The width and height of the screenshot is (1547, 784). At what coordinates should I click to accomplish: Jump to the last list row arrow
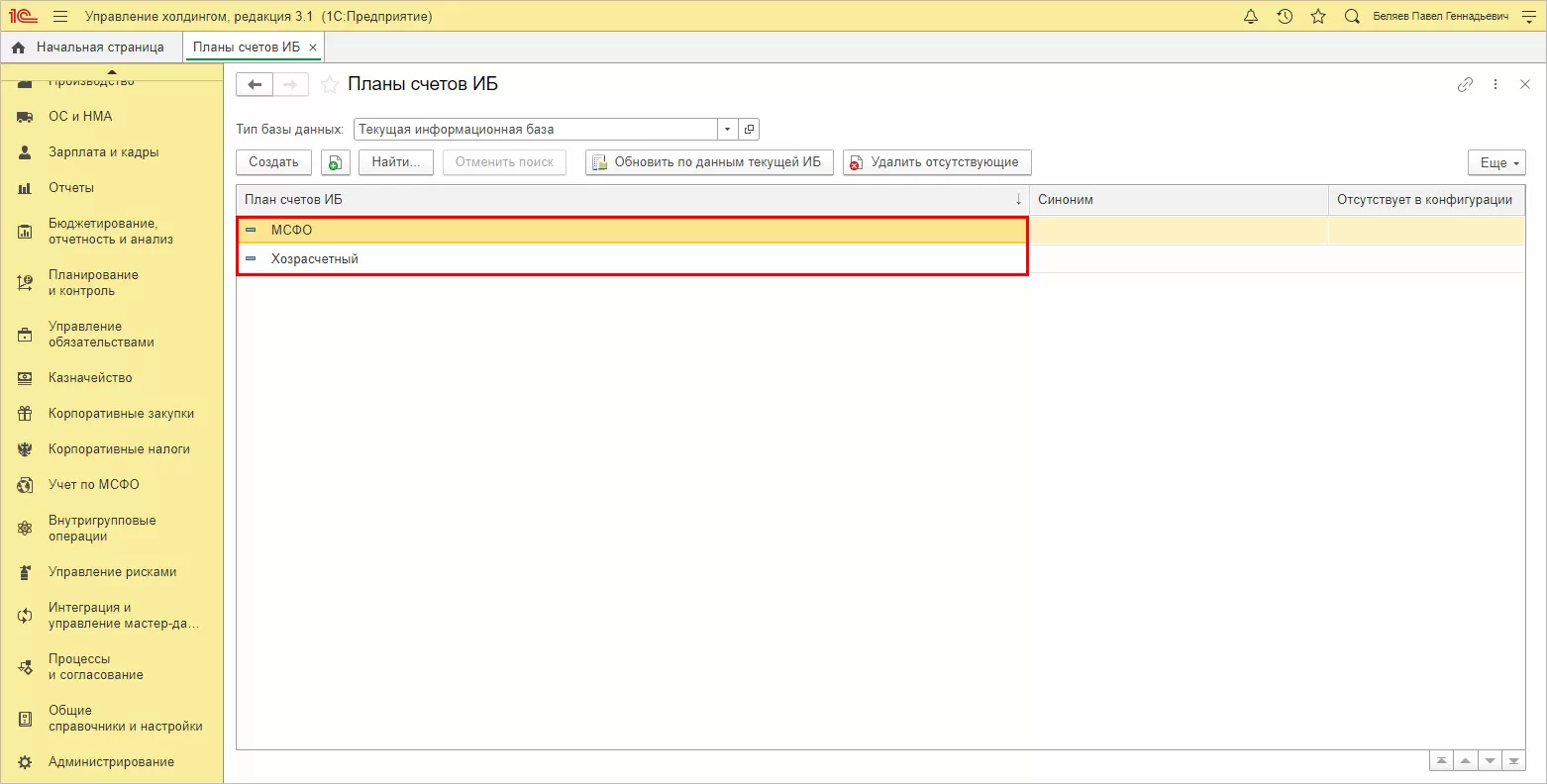pos(1513,761)
